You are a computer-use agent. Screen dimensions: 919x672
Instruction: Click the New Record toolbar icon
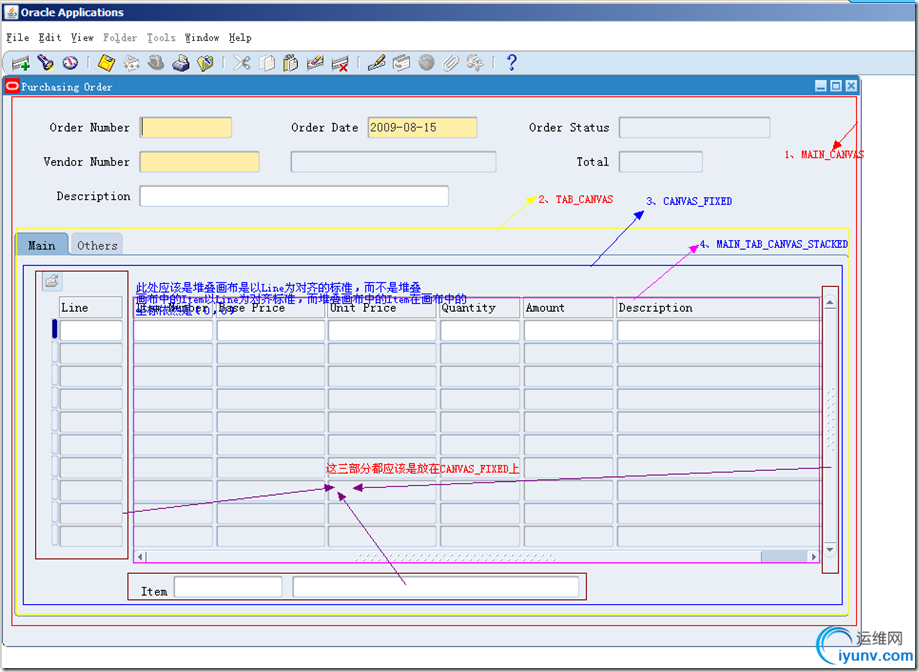click(x=21, y=63)
